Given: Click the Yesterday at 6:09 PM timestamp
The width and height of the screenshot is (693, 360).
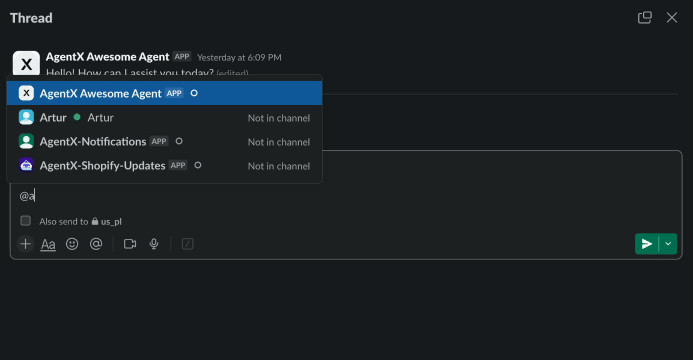Looking at the screenshot, I should [x=239, y=57].
